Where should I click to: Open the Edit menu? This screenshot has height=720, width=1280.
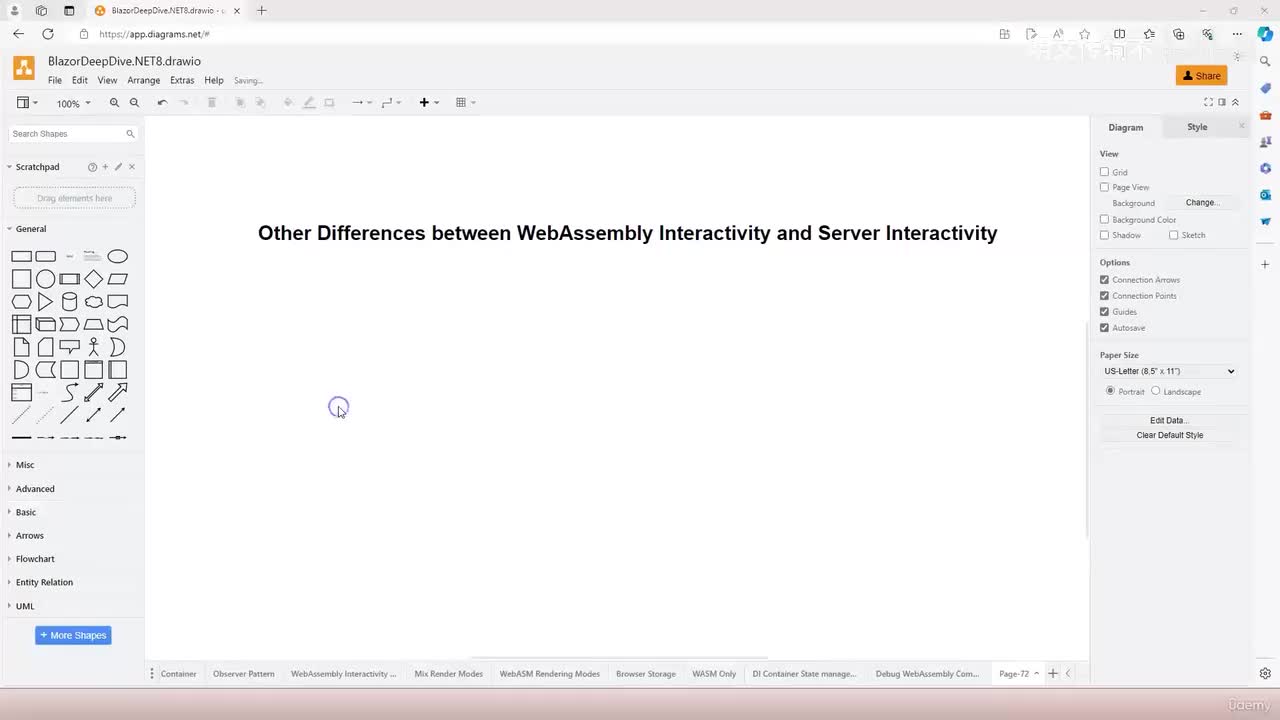click(x=80, y=80)
